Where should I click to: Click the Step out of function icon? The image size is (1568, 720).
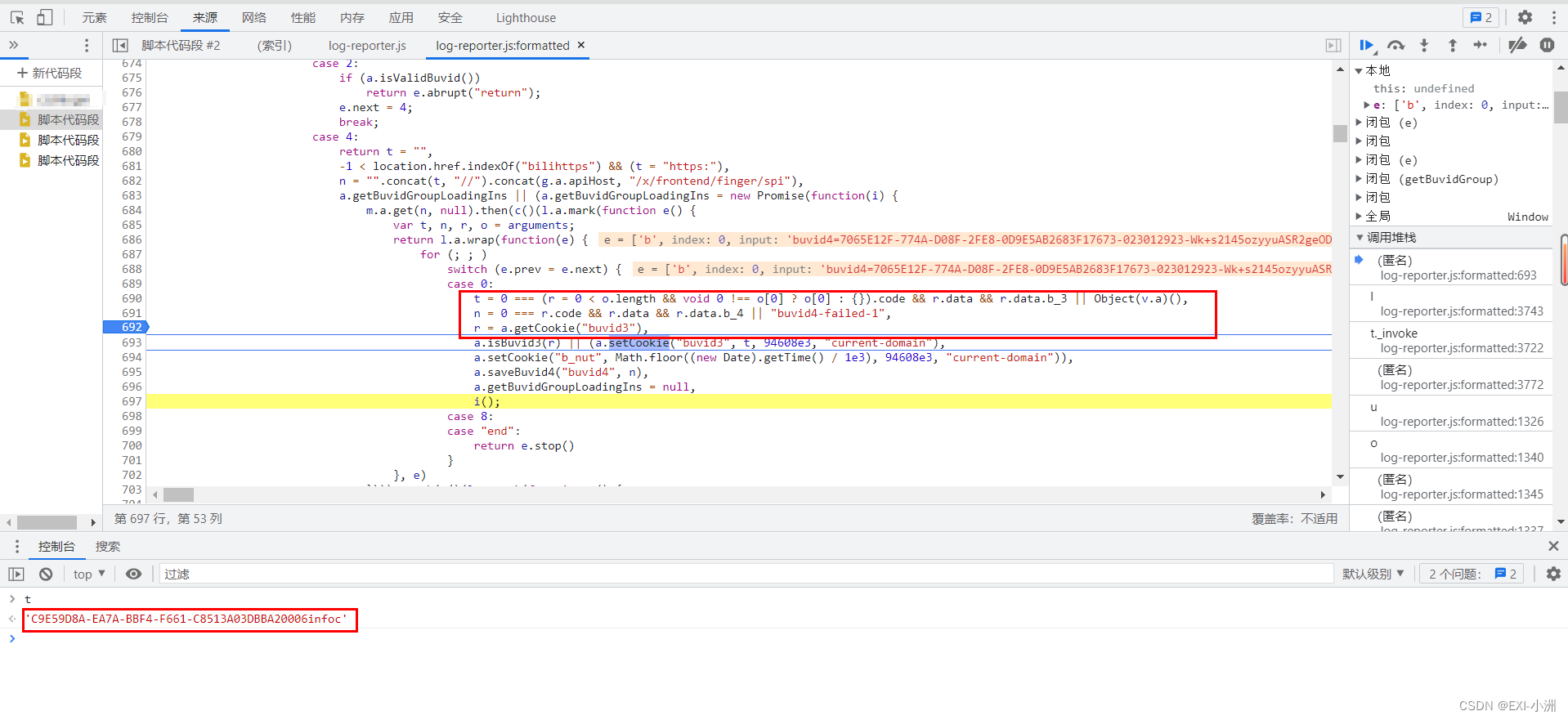coord(1452,46)
